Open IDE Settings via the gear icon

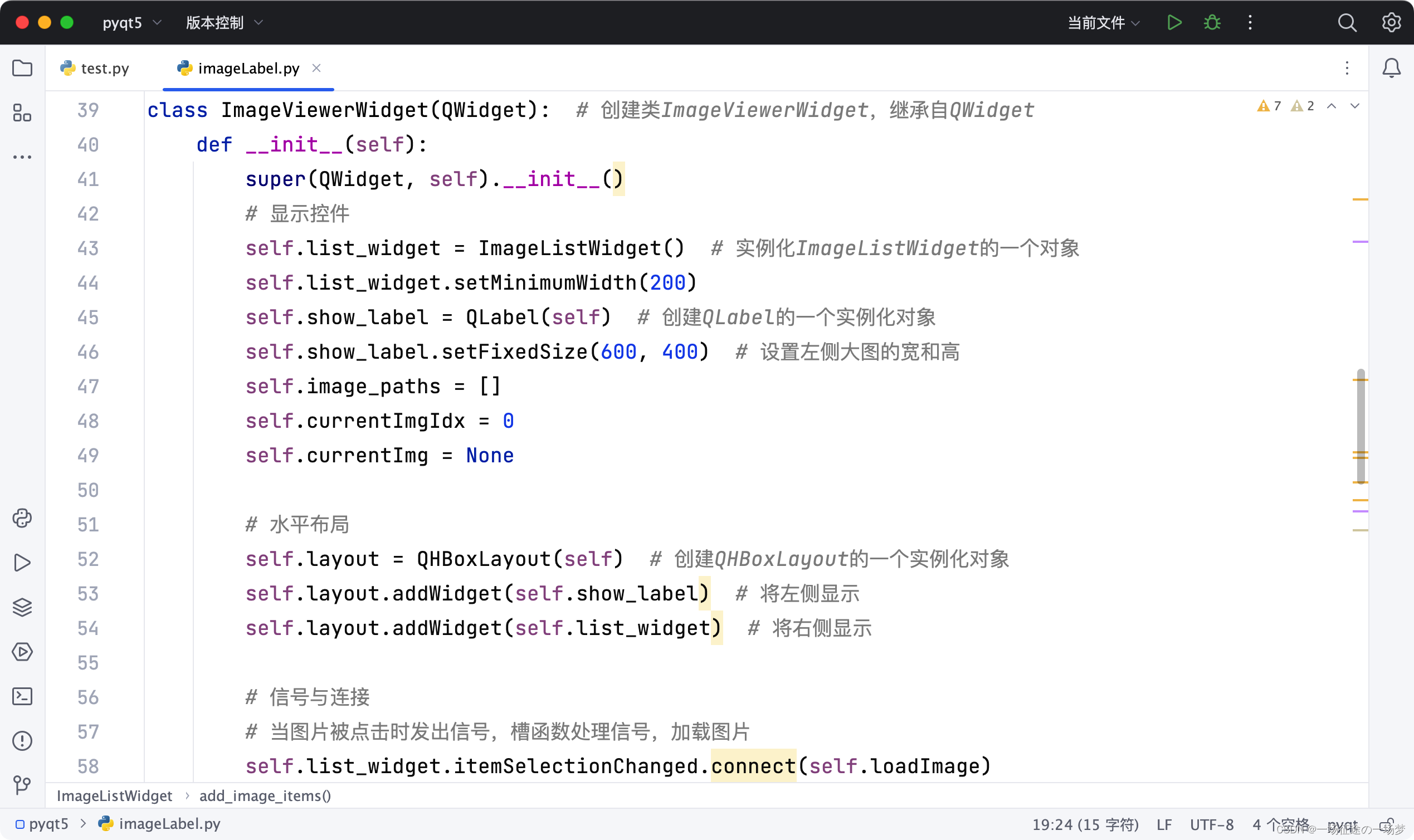(x=1391, y=23)
